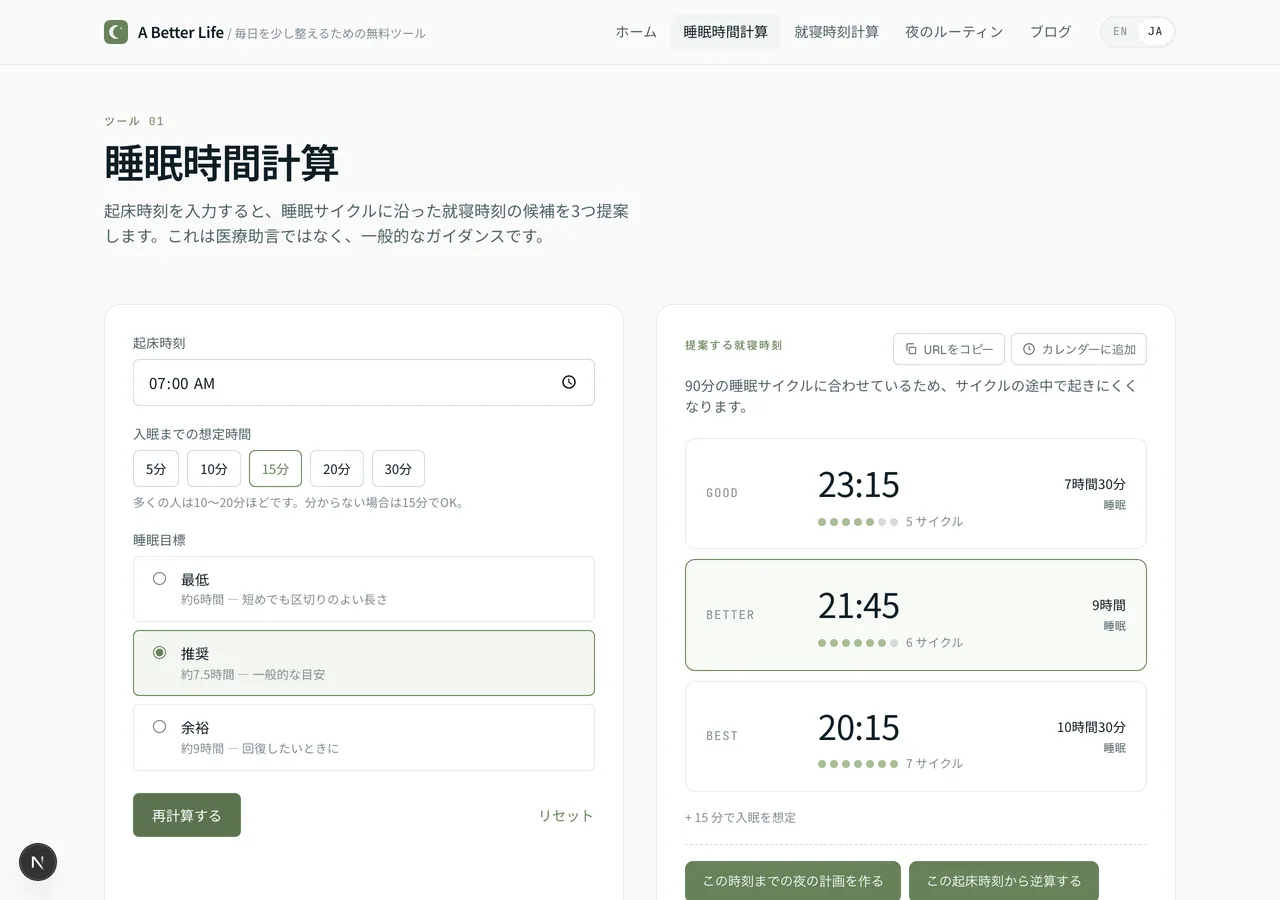The image size is (1280, 900).
Task: Choose 30分 fall-asleep time
Action: pyautogui.click(x=398, y=469)
